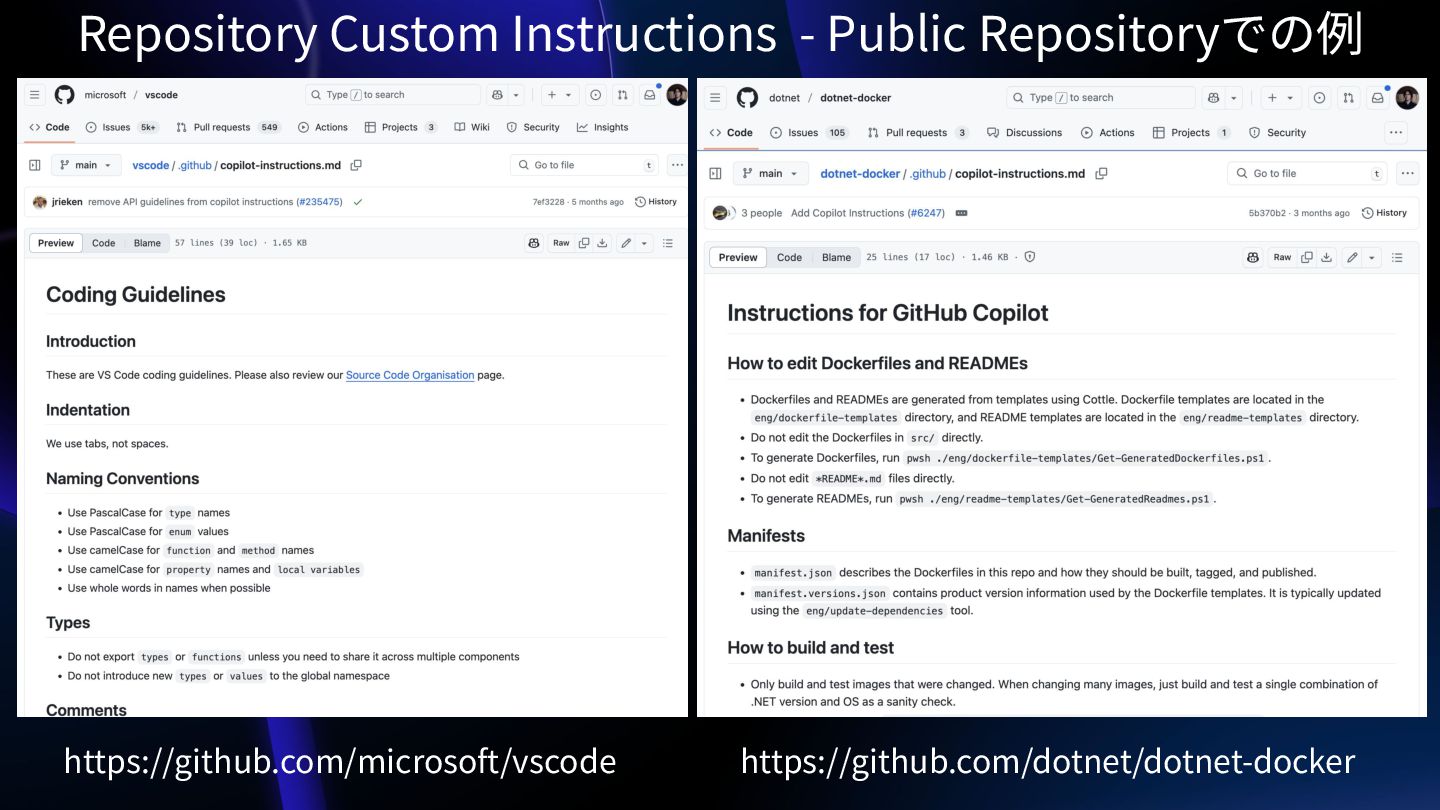This screenshot has height=810, width=1440.
Task: Open Pull requests tab in vscode repo
Action: [229, 127]
